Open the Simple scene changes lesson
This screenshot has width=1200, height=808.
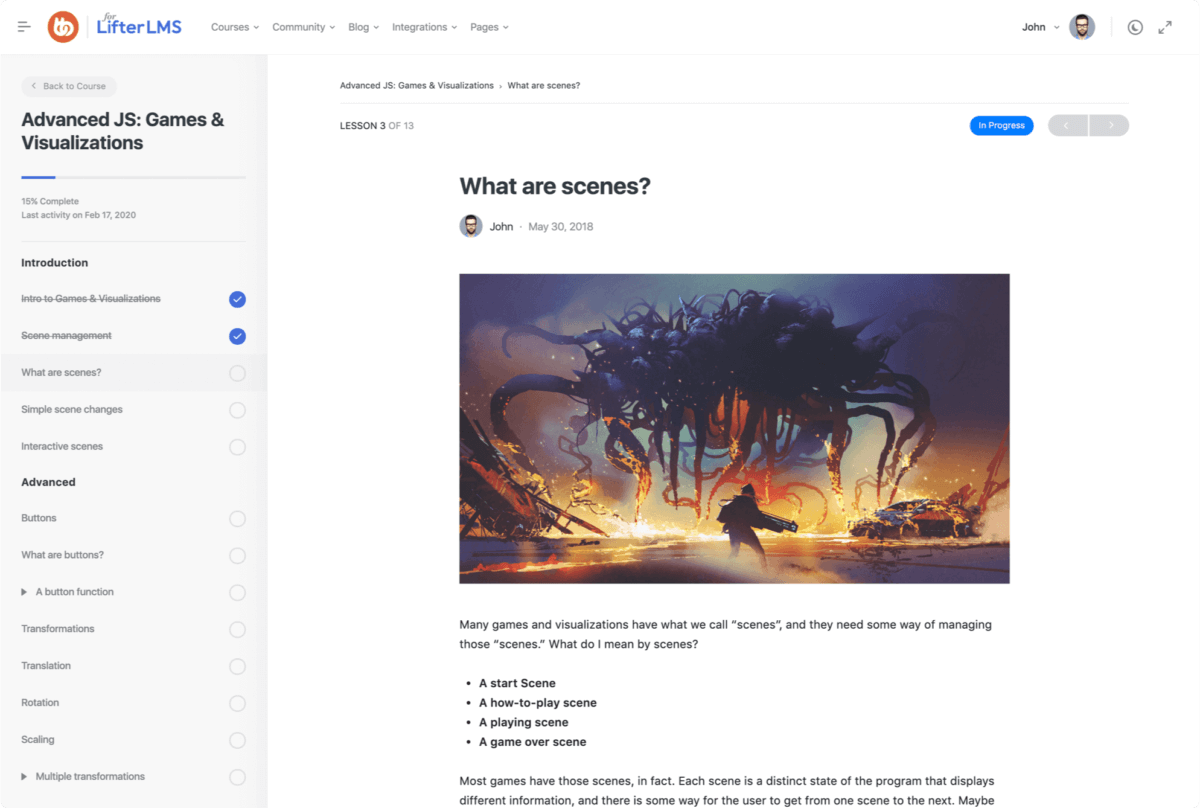(72, 410)
